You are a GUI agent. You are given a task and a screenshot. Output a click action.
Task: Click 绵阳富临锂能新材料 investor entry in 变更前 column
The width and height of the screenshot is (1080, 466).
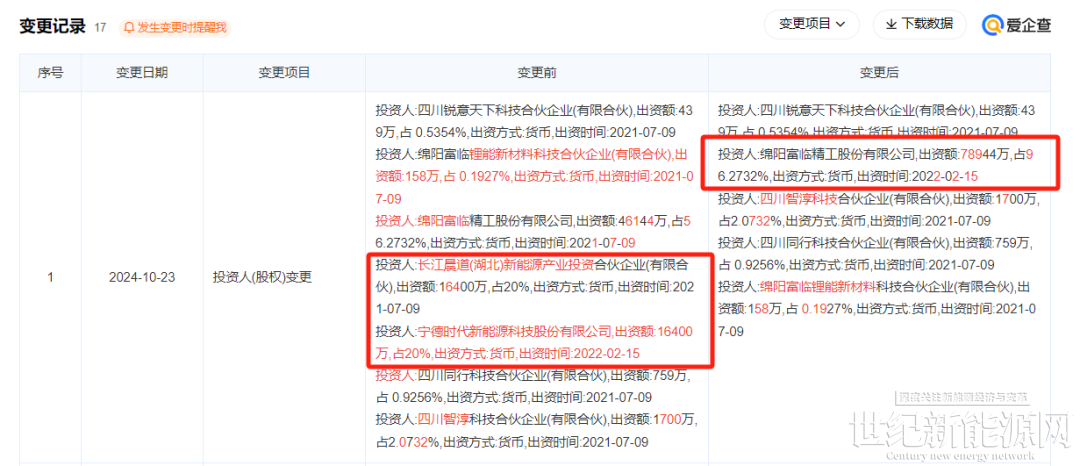535,176
